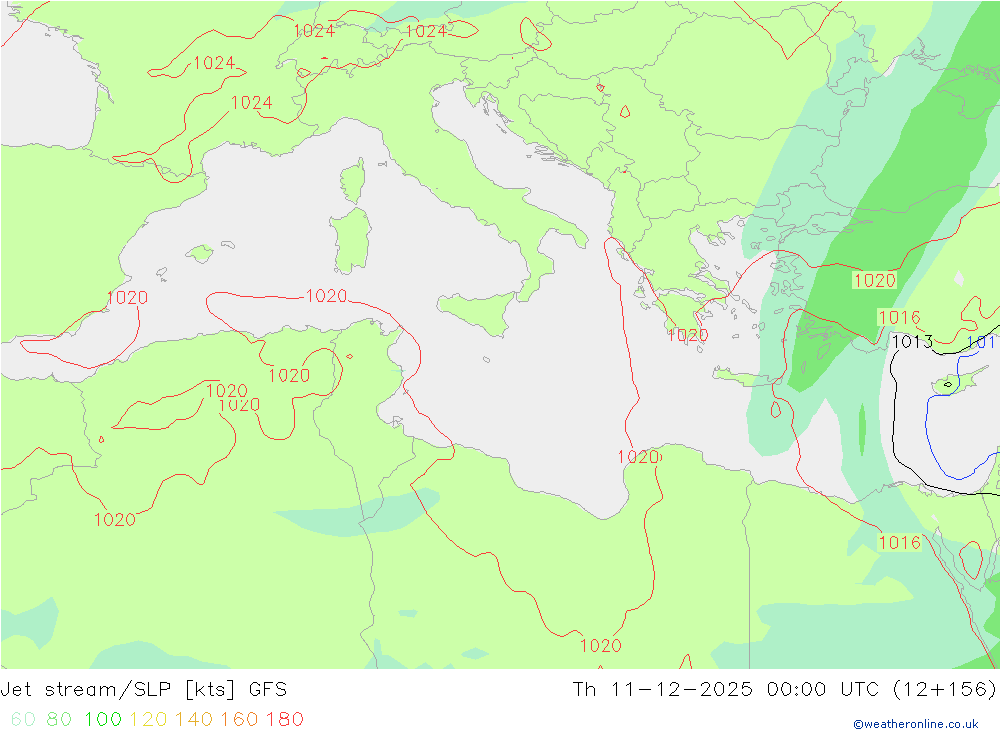Click the 1020 label on the Libyan coast
The width and height of the screenshot is (1000, 733).
click(x=638, y=457)
